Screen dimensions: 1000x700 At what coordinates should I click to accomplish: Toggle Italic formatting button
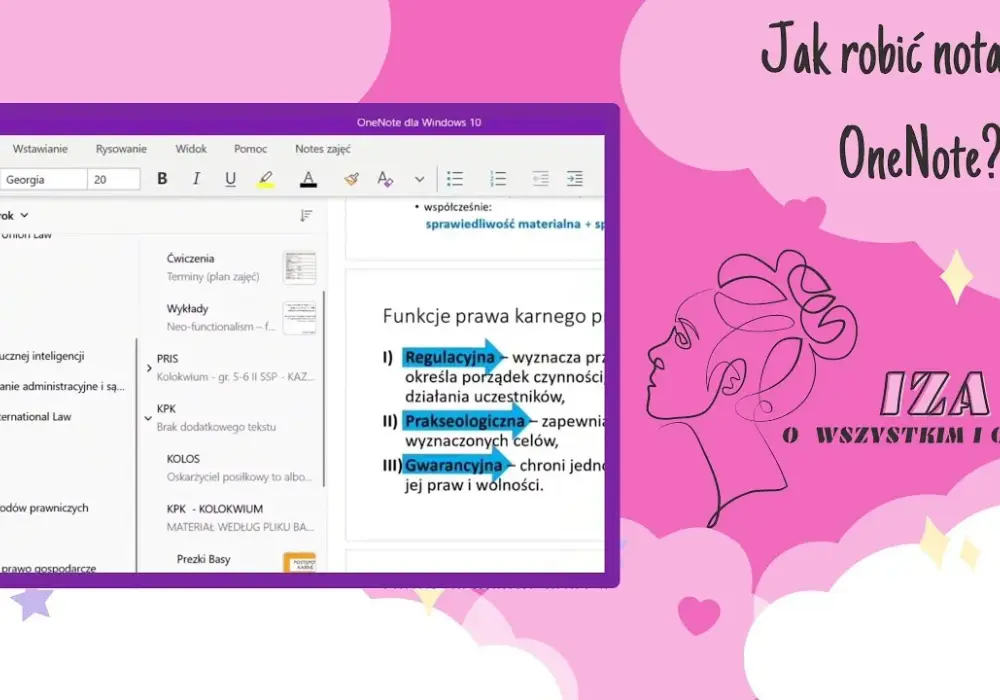(x=196, y=179)
